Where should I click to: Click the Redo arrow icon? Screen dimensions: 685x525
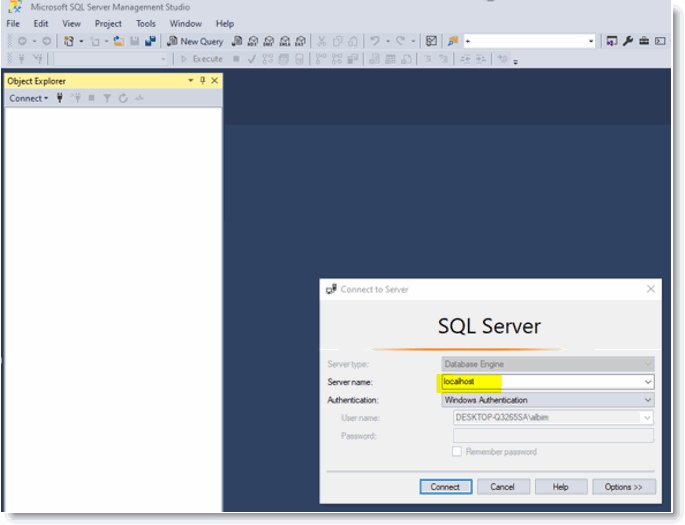400,41
